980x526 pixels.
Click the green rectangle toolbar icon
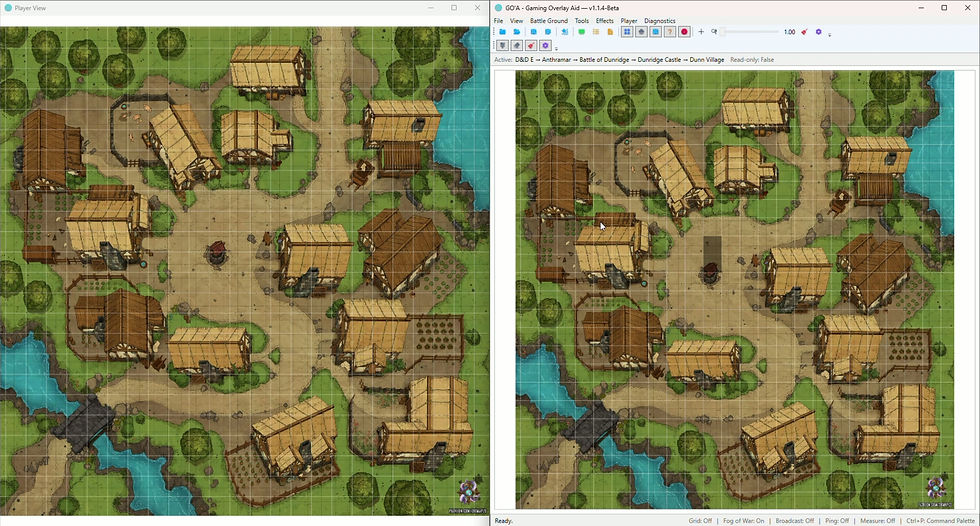(581, 32)
